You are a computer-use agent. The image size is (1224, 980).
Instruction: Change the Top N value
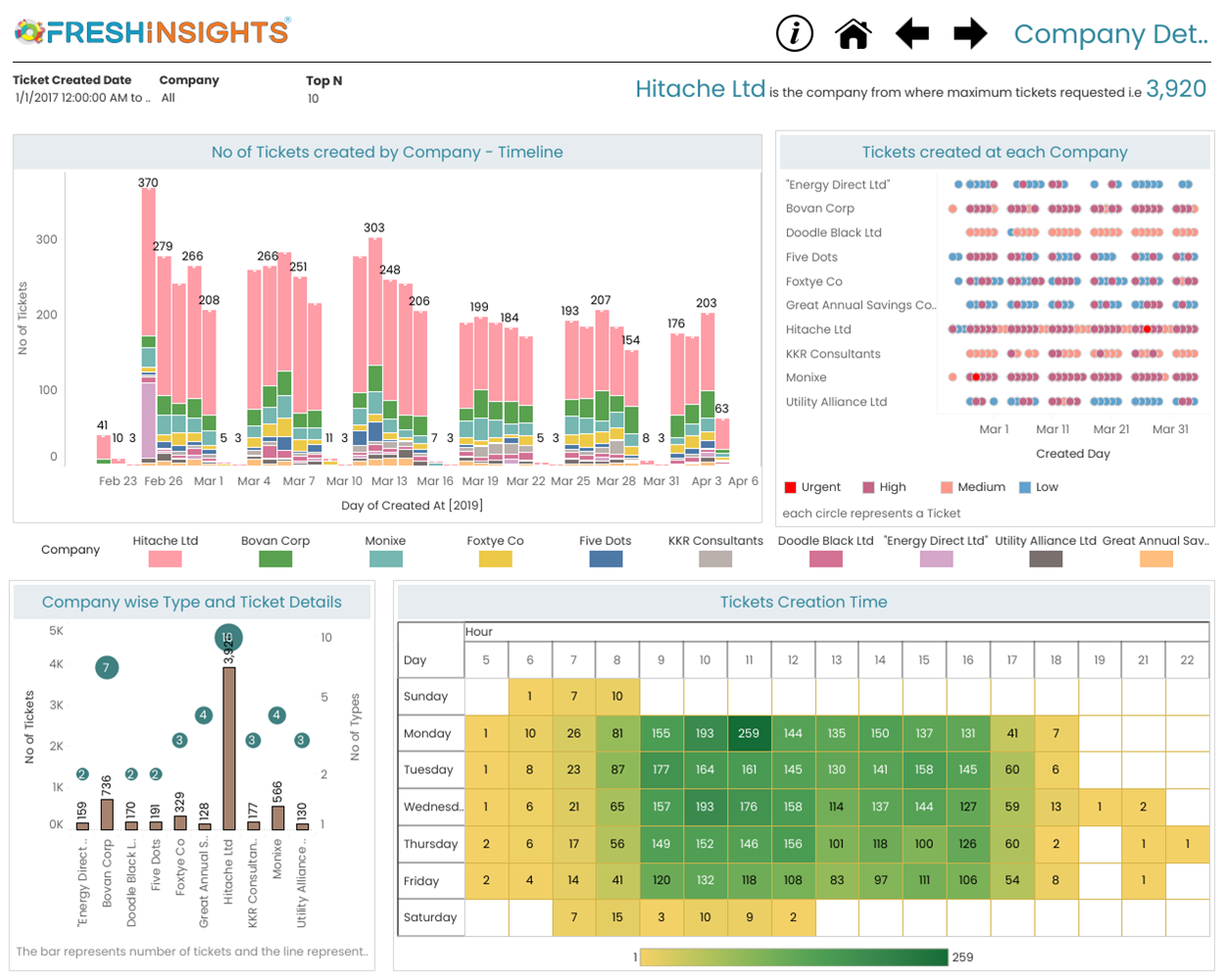(314, 99)
